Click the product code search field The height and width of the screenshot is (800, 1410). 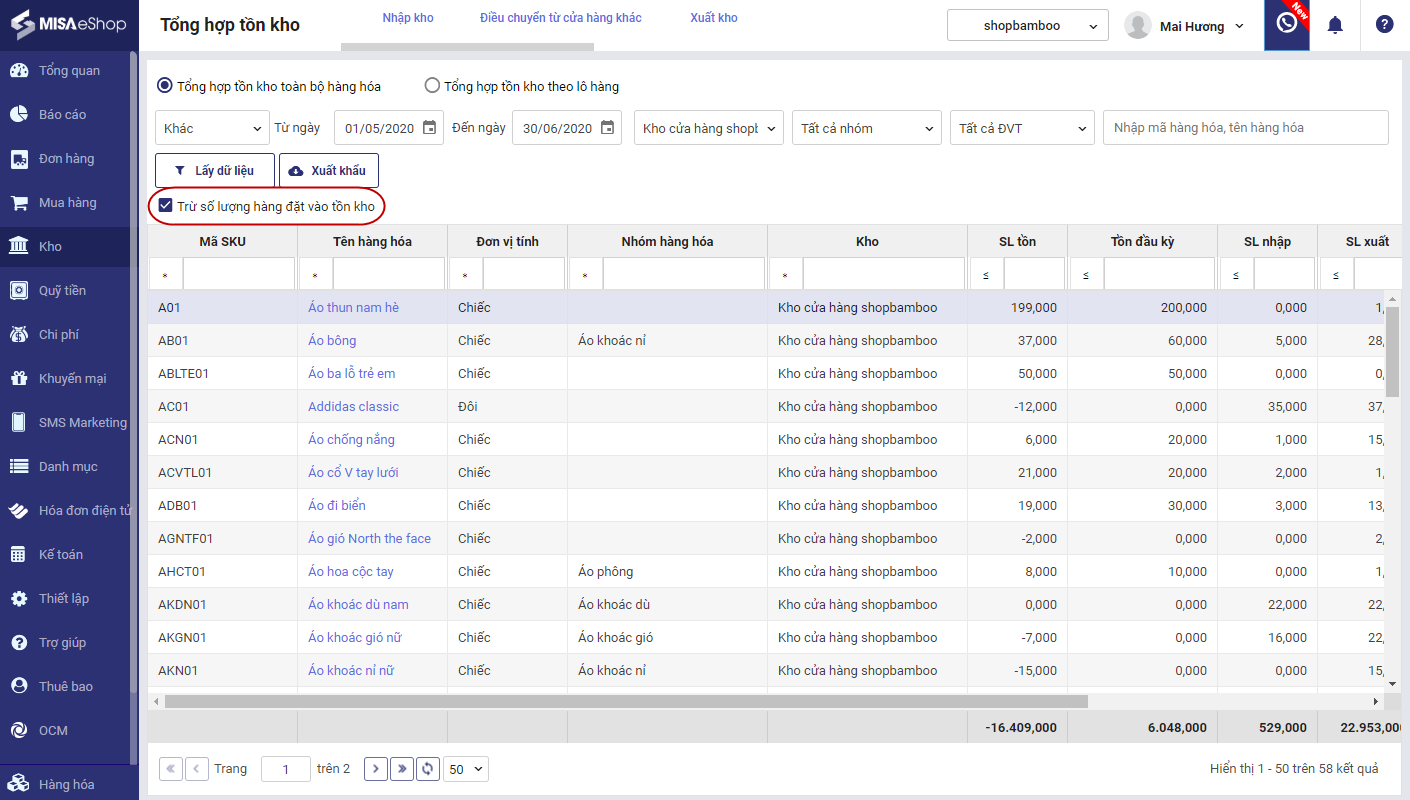point(1245,128)
